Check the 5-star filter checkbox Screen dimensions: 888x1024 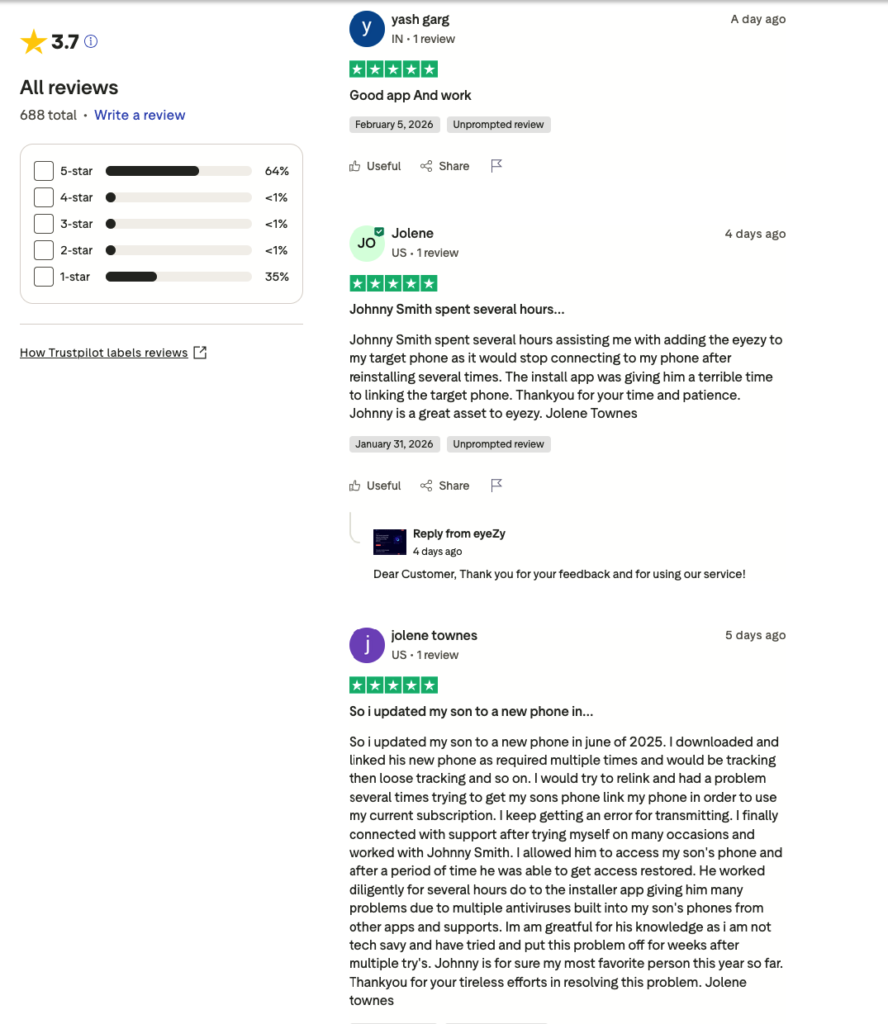(44, 171)
